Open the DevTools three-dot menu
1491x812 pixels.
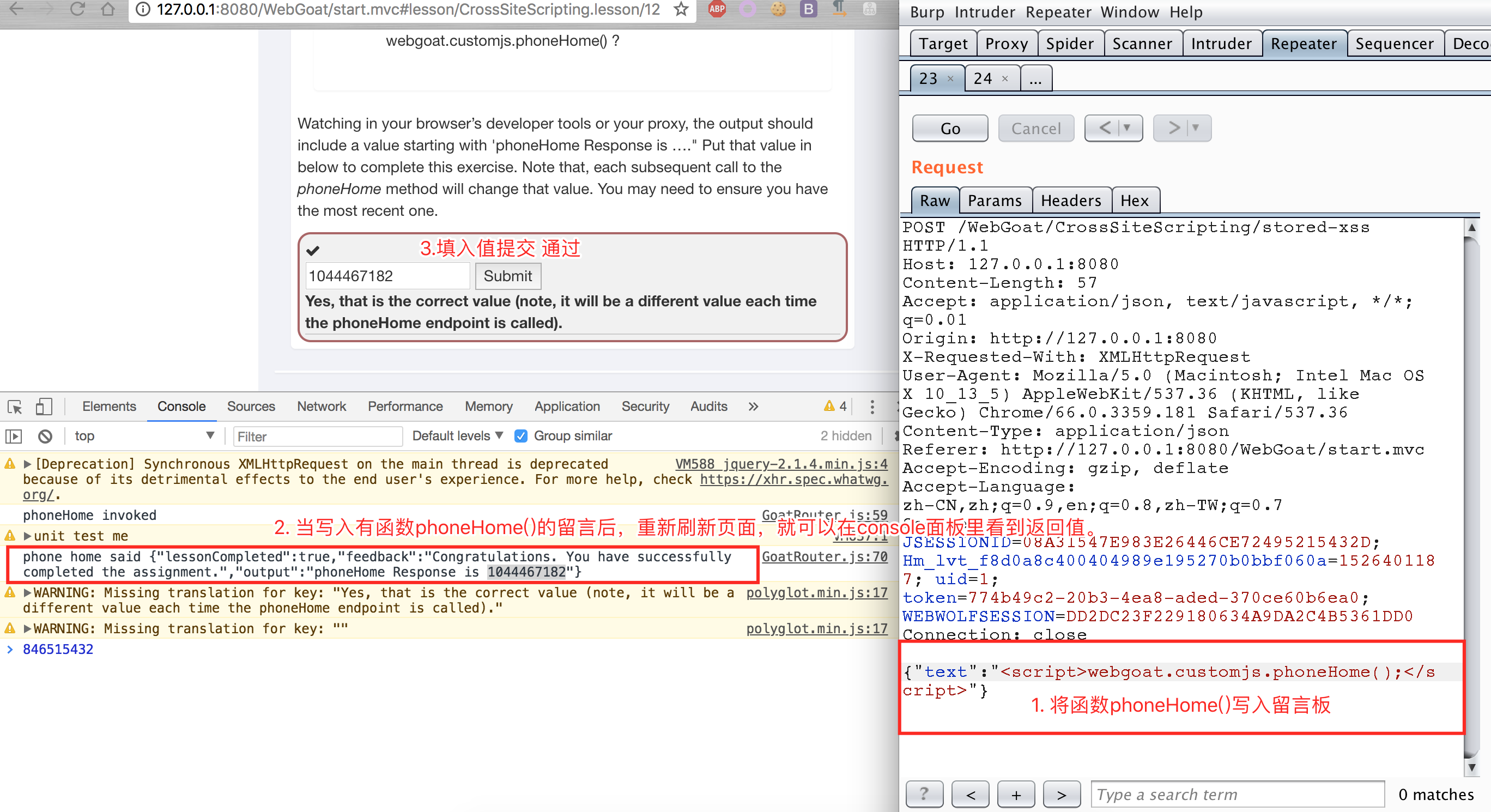(872, 407)
